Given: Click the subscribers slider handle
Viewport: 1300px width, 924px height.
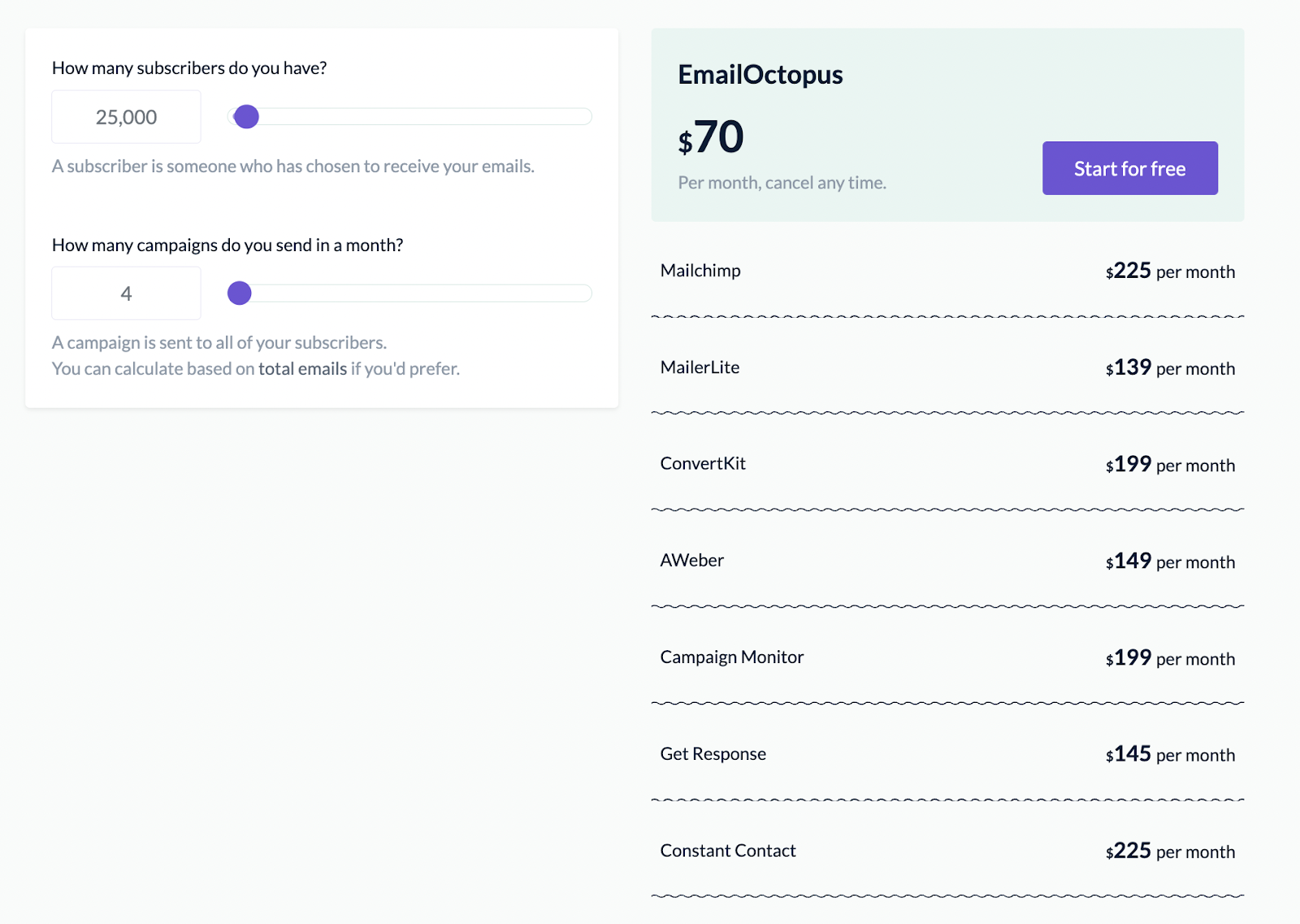Looking at the screenshot, I should pyautogui.click(x=246, y=117).
